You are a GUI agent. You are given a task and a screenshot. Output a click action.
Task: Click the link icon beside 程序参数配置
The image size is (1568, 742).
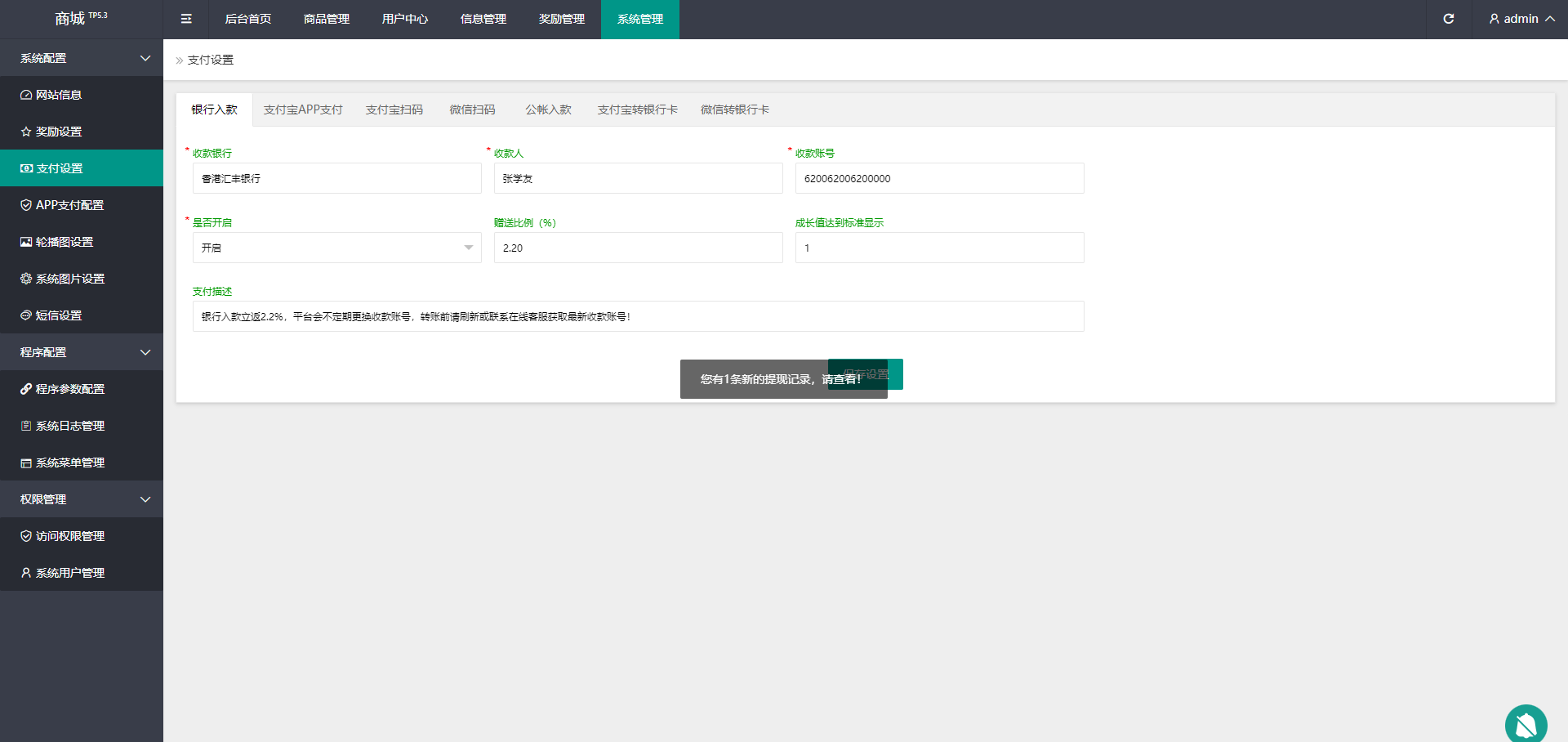26,389
